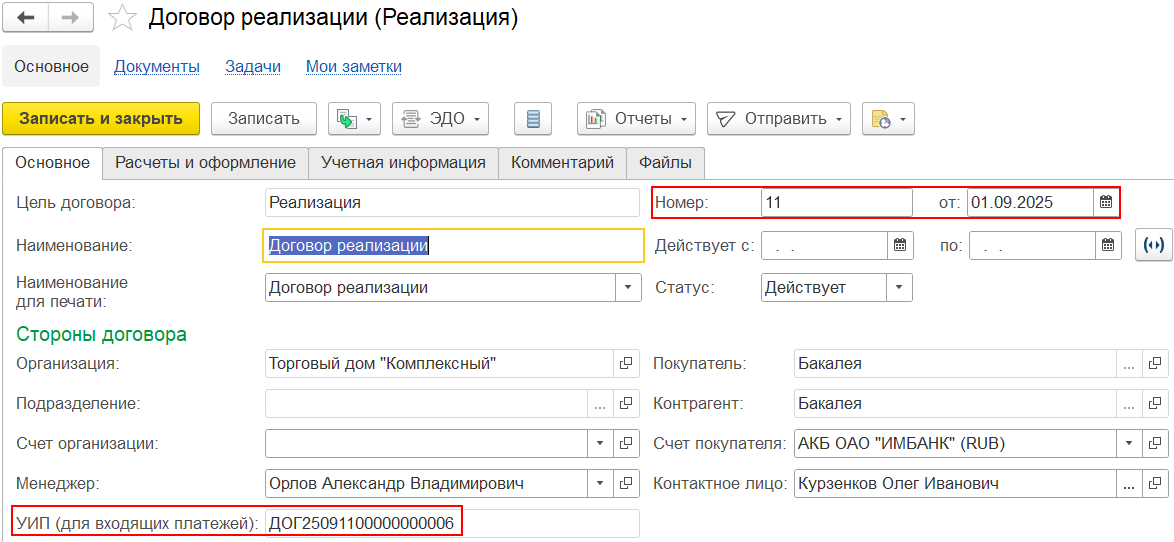Open the Учетная информация tab
The image size is (1174, 542).
(x=403, y=163)
